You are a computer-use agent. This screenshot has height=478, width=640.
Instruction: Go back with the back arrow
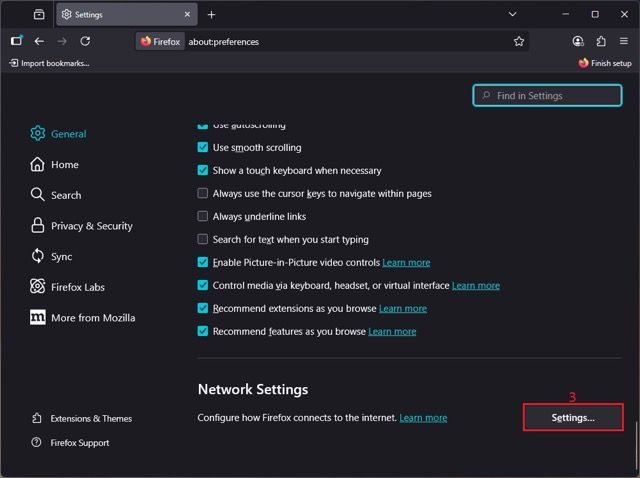(39, 41)
